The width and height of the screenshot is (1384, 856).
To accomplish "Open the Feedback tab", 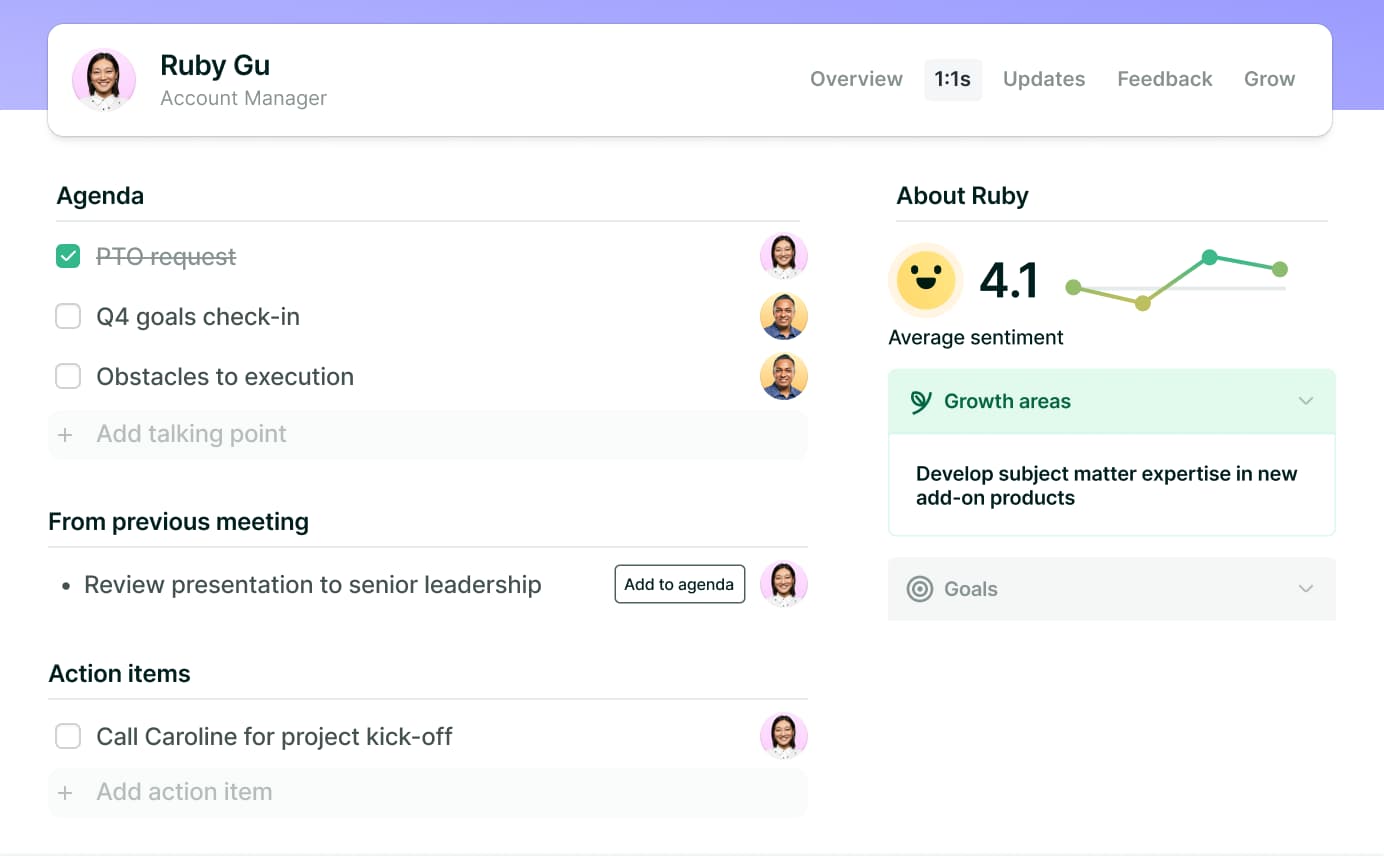I will (x=1164, y=80).
